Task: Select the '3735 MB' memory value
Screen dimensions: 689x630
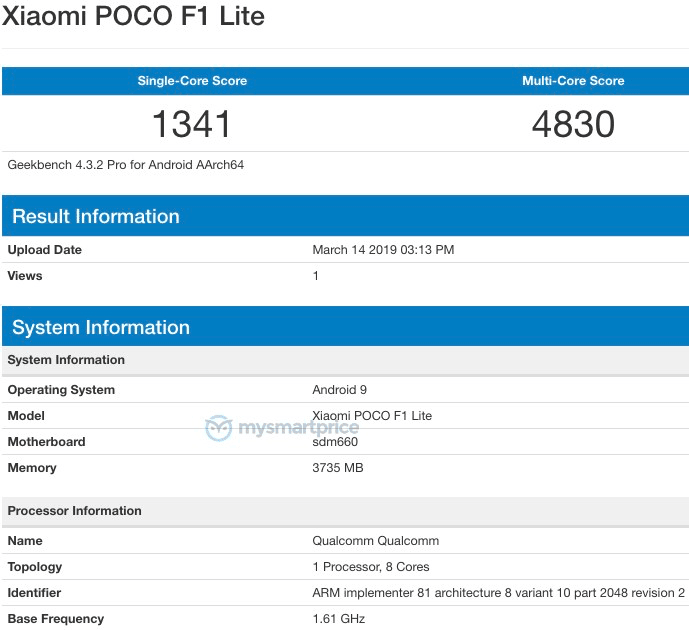Action: [x=337, y=468]
